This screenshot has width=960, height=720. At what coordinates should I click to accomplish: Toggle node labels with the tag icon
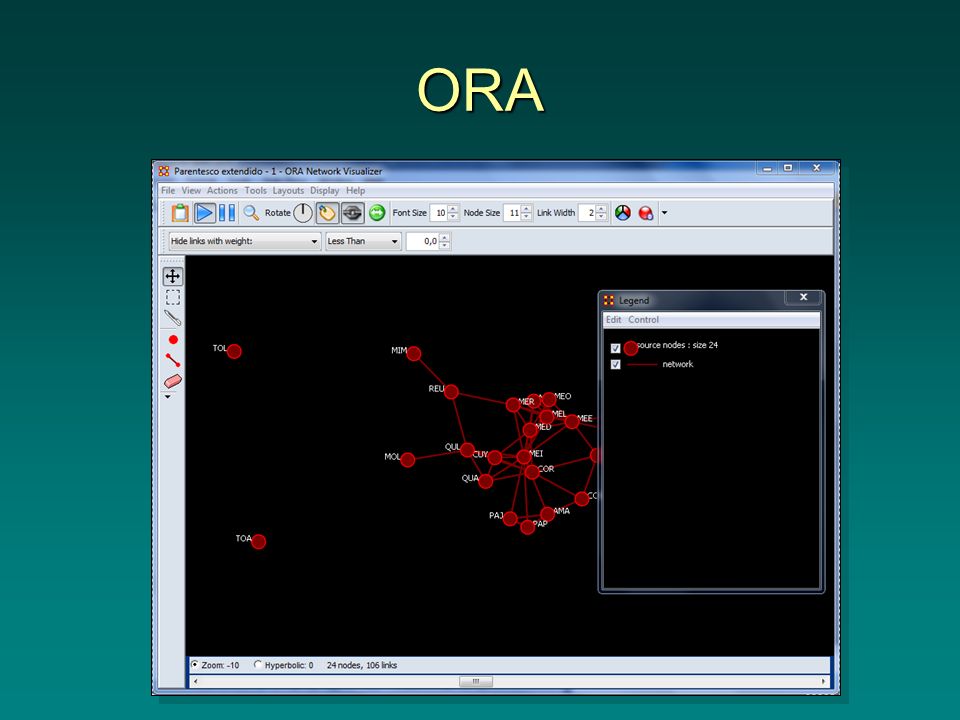click(328, 212)
